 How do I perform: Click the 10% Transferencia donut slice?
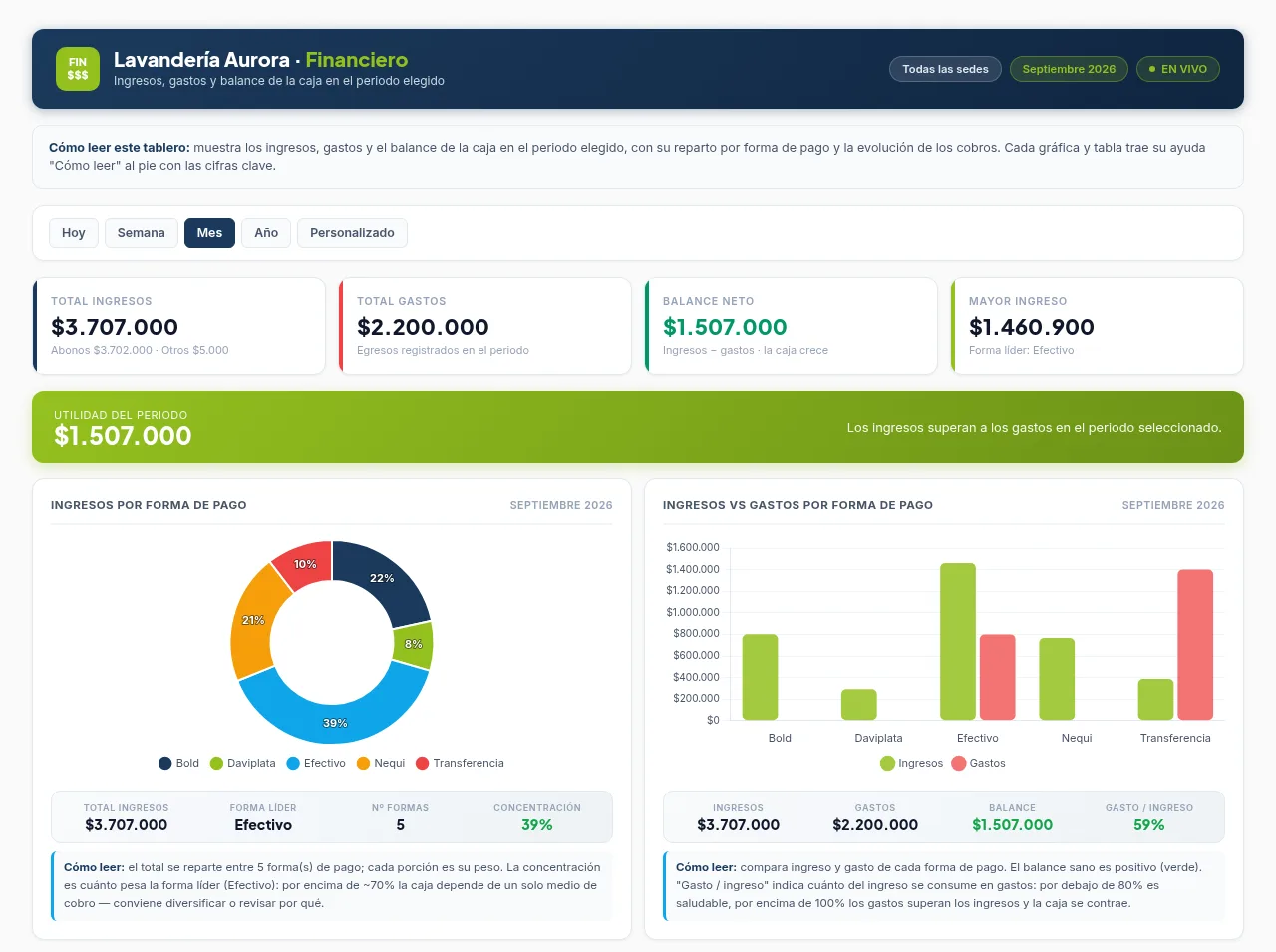click(x=303, y=565)
